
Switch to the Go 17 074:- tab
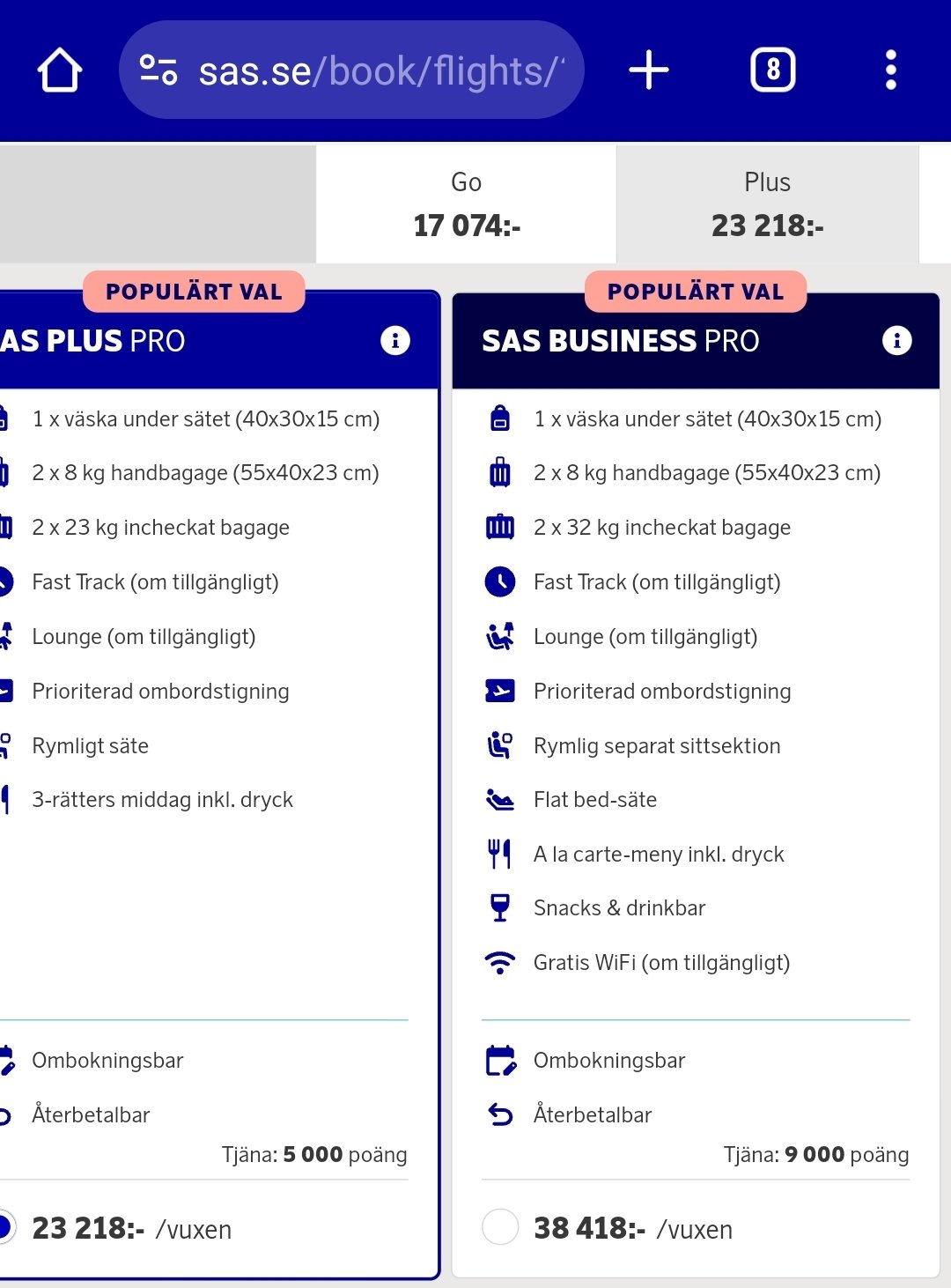click(x=467, y=204)
